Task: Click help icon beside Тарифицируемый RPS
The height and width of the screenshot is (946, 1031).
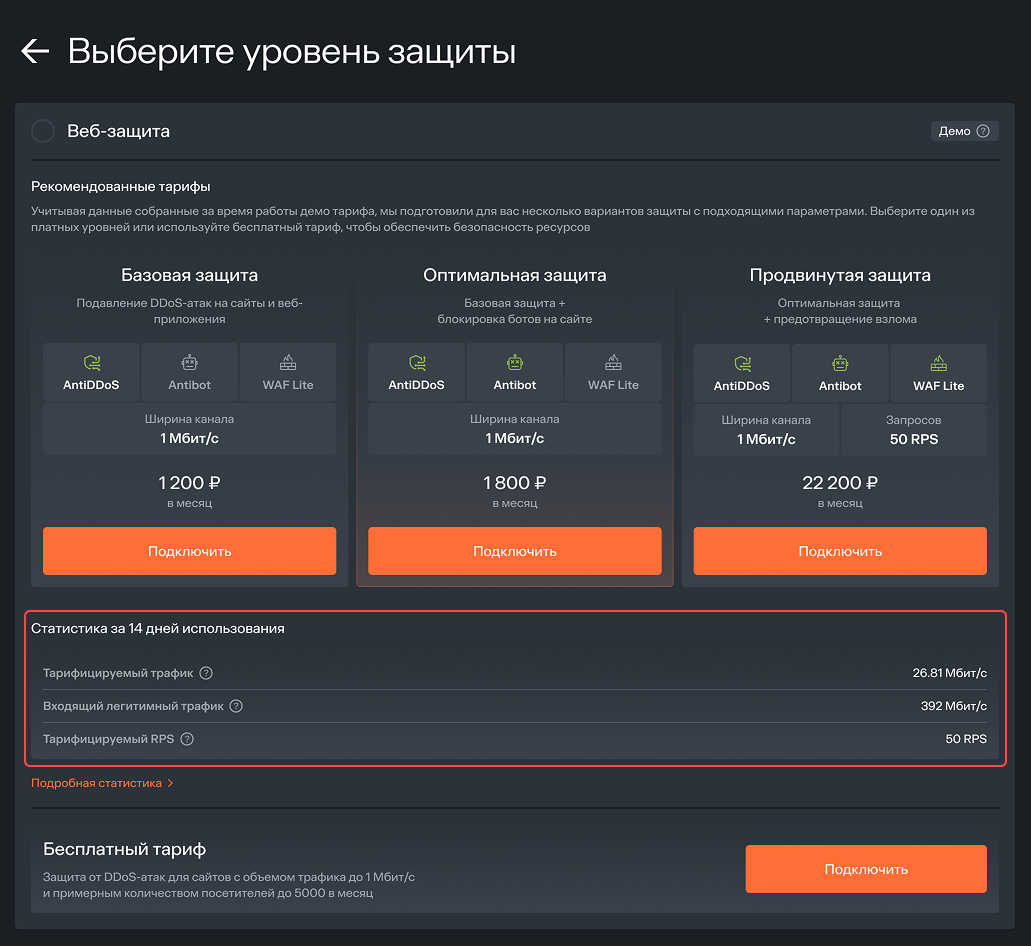Action: [x=186, y=739]
